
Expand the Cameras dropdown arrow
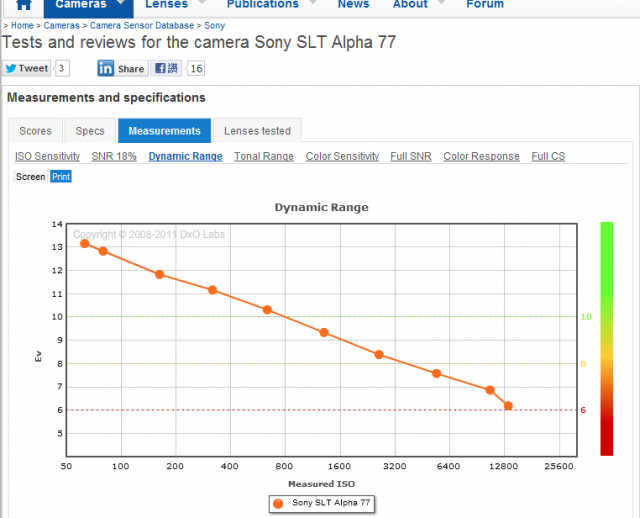(x=120, y=2)
